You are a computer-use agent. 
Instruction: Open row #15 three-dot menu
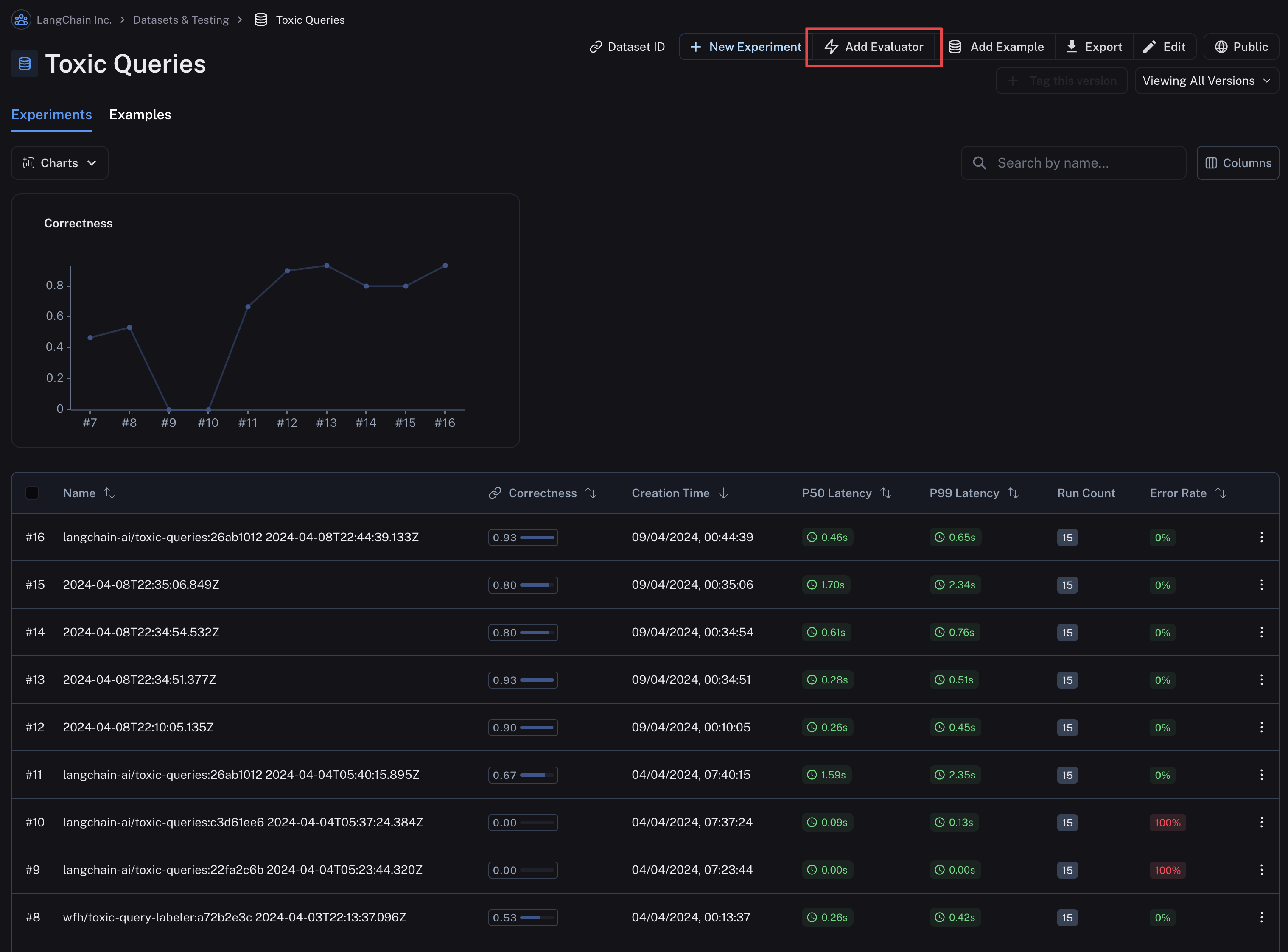click(x=1262, y=585)
